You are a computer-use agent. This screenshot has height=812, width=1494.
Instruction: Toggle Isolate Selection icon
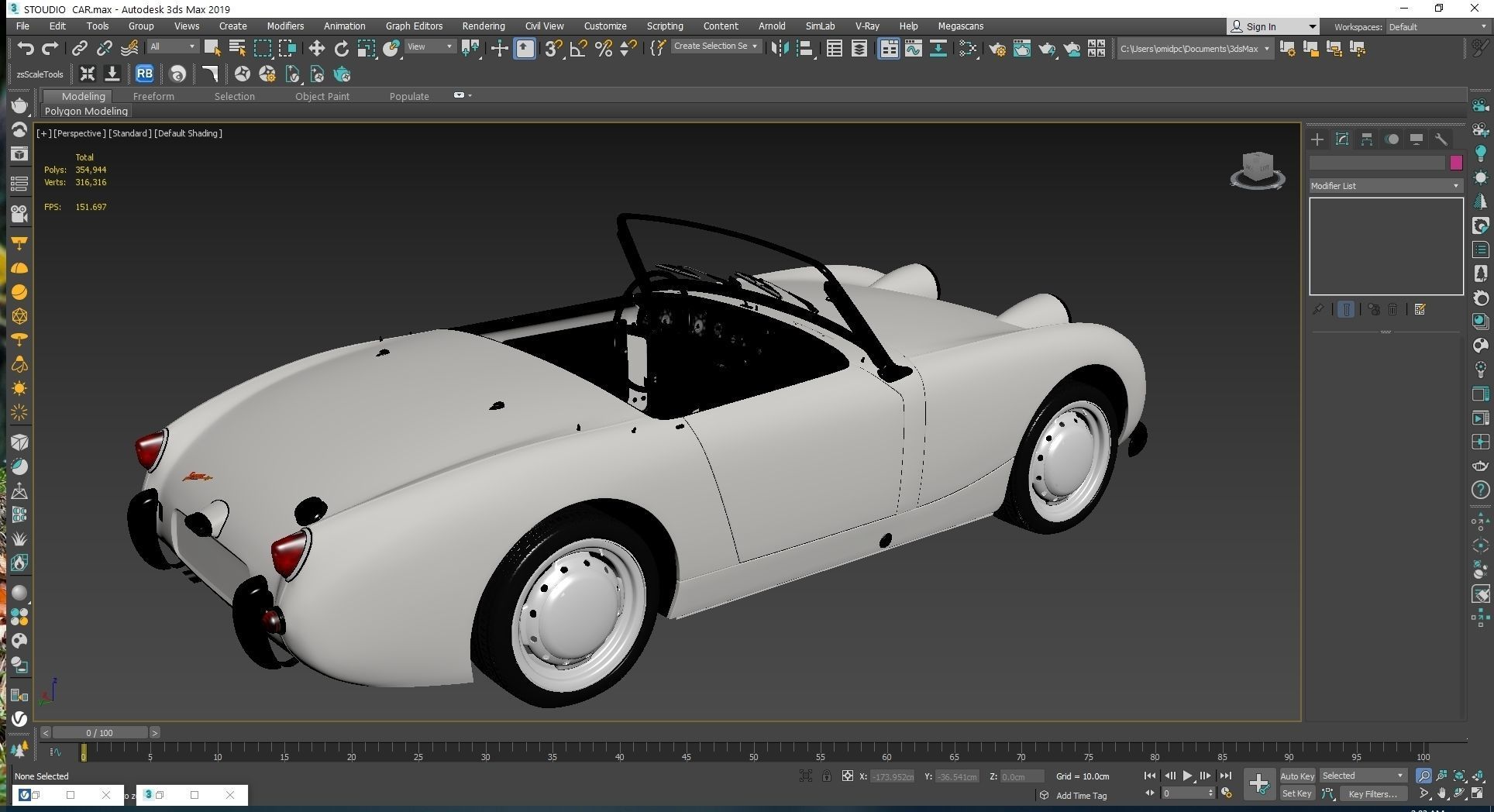pyautogui.click(x=806, y=776)
